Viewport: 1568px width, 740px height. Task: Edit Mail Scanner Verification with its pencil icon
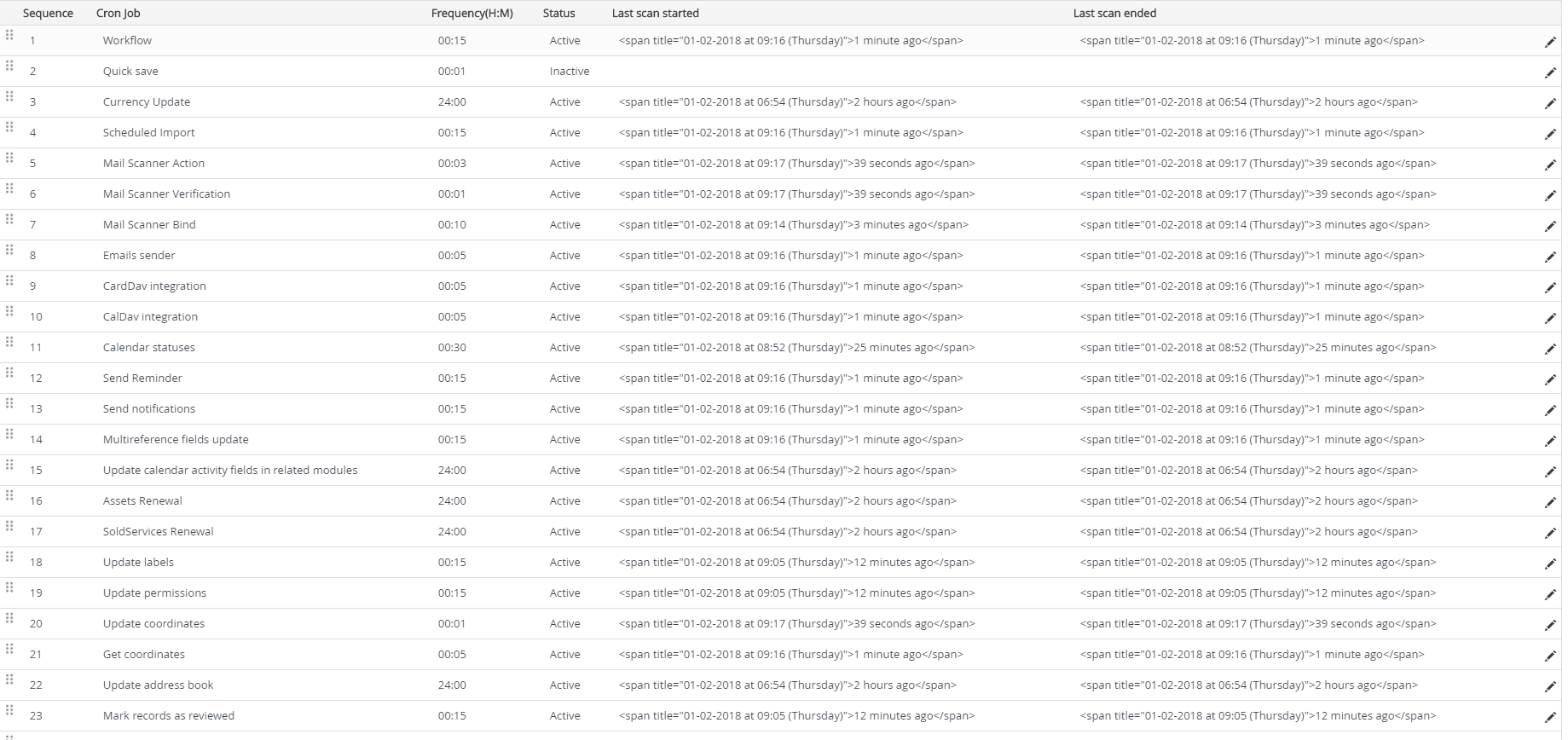point(1550,195)
